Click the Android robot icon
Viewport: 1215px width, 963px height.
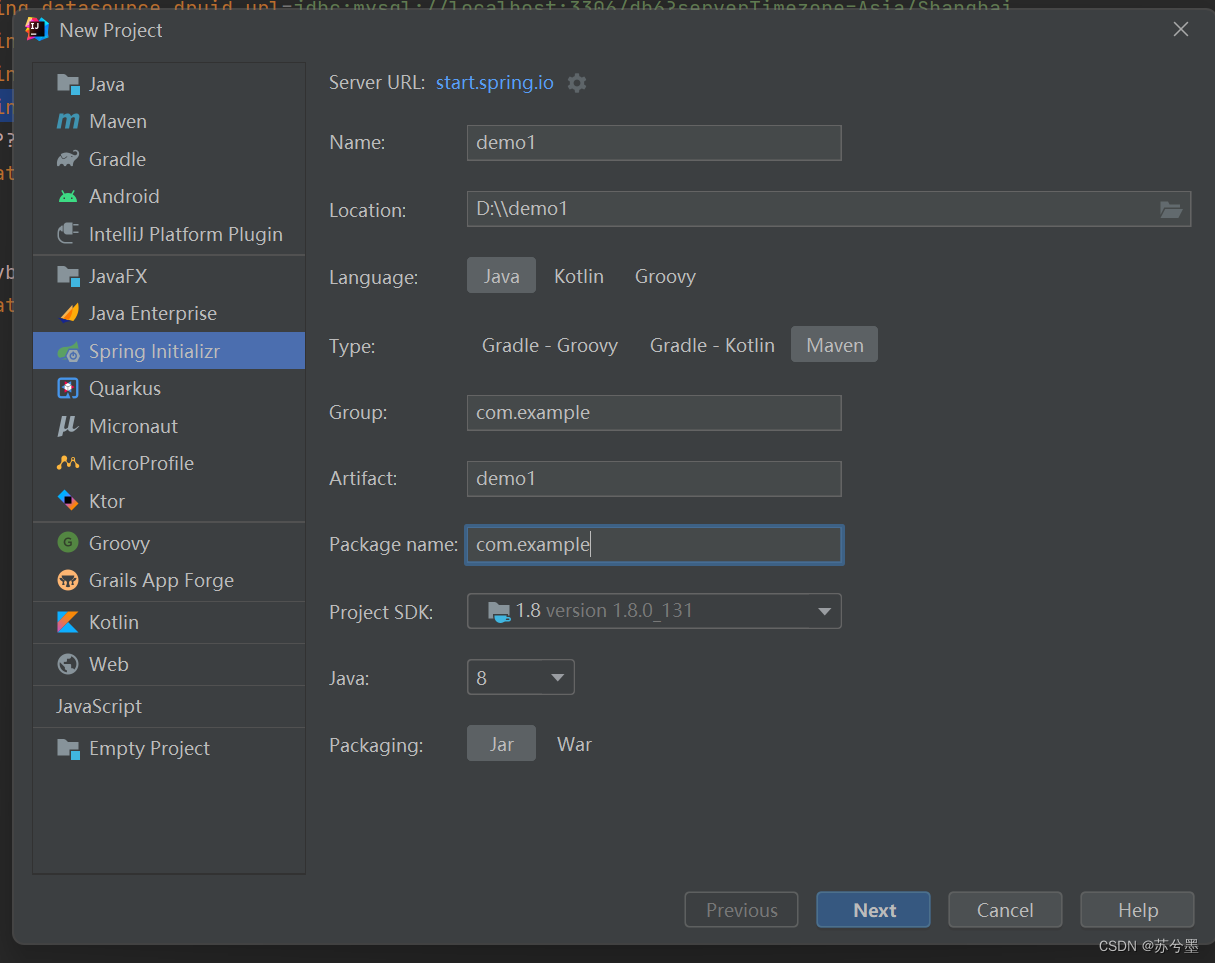coord(68,196)
